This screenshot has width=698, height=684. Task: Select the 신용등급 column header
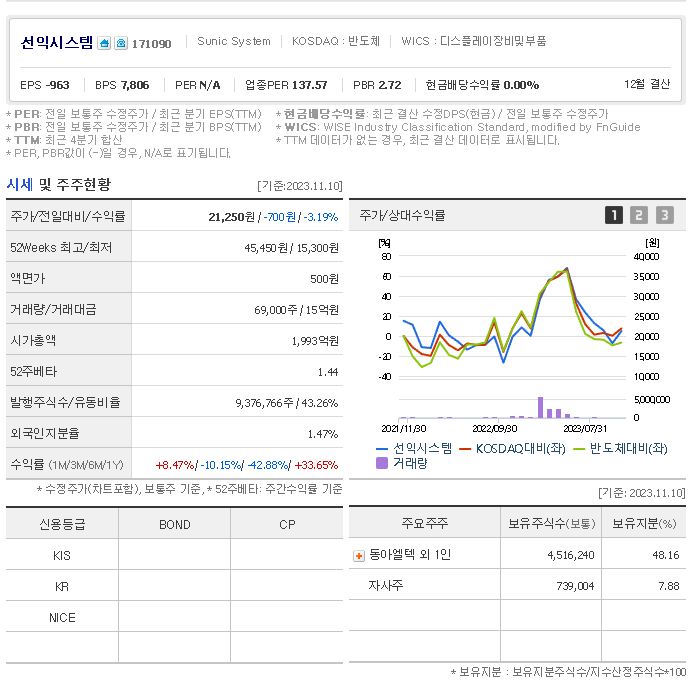62,525
